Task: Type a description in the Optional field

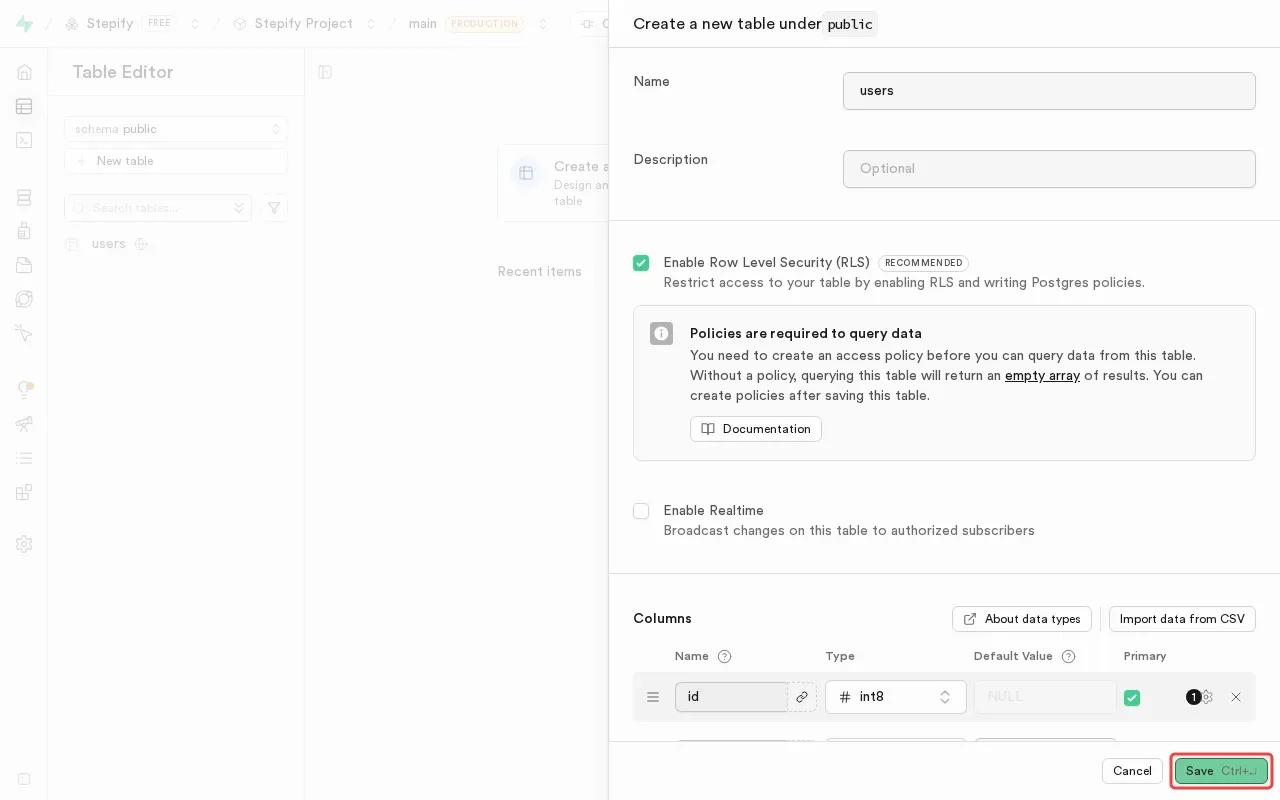Action: tap(1049, 169)
